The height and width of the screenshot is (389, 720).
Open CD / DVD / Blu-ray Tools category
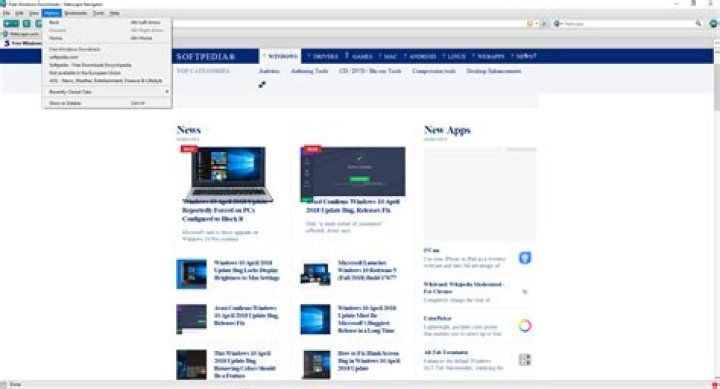(370, 71)
